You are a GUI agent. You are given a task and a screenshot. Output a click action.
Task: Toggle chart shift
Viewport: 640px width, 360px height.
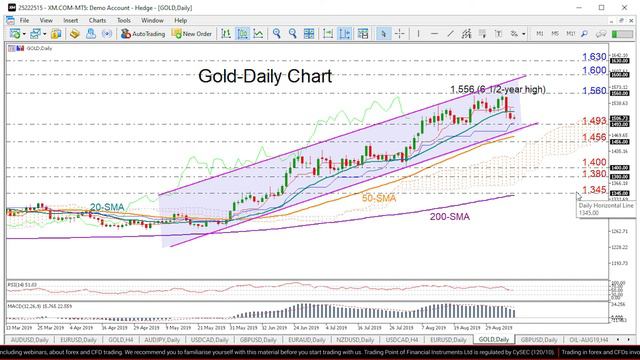(x=344, y=34)
